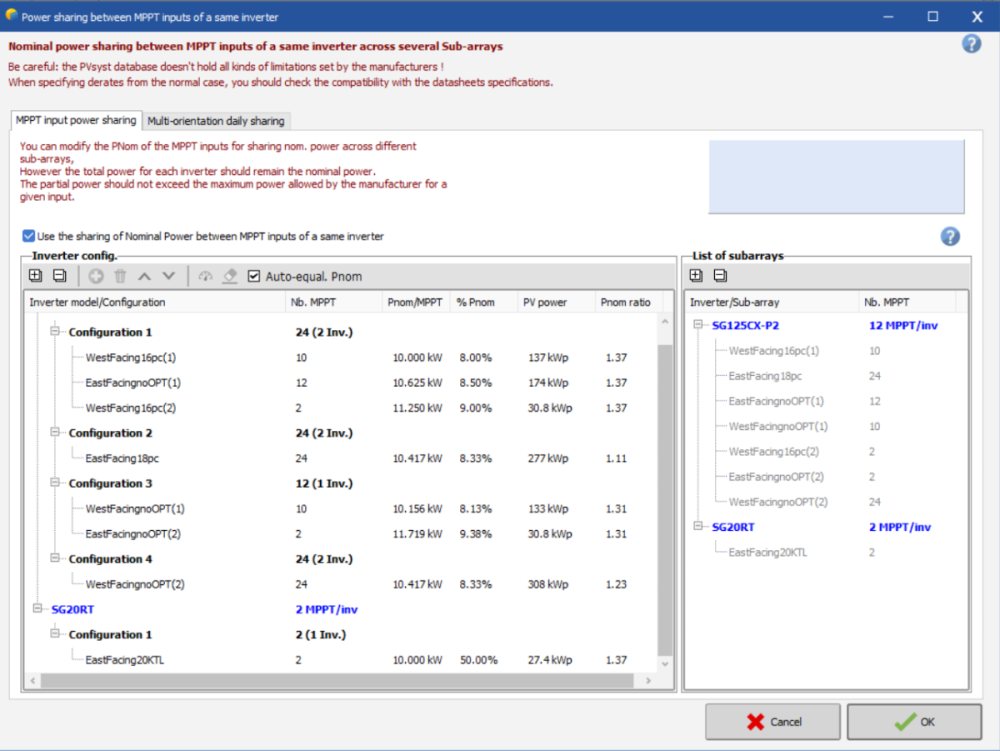Collapse SG20RT node in Inverter config

point(38,609)
